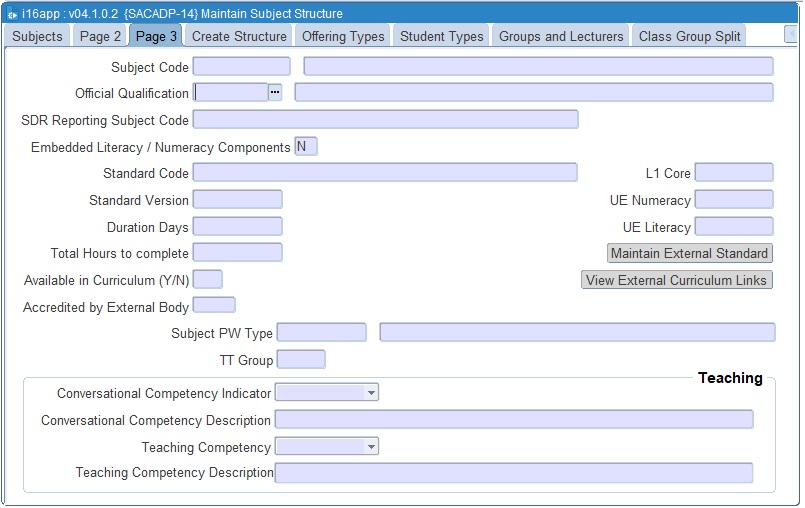Expand the Conversational Competency Indicator dropdown
This screenshot has height=508, width=805.
click(371, 393)
